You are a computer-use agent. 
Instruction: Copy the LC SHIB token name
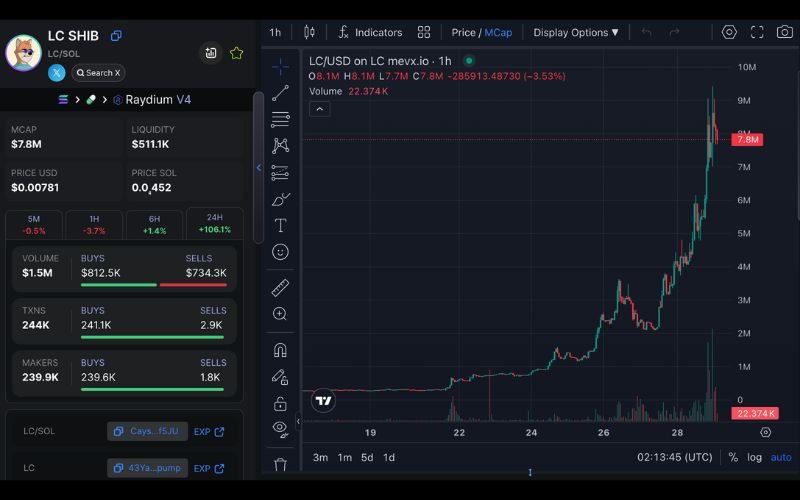(x=116, y=36)
